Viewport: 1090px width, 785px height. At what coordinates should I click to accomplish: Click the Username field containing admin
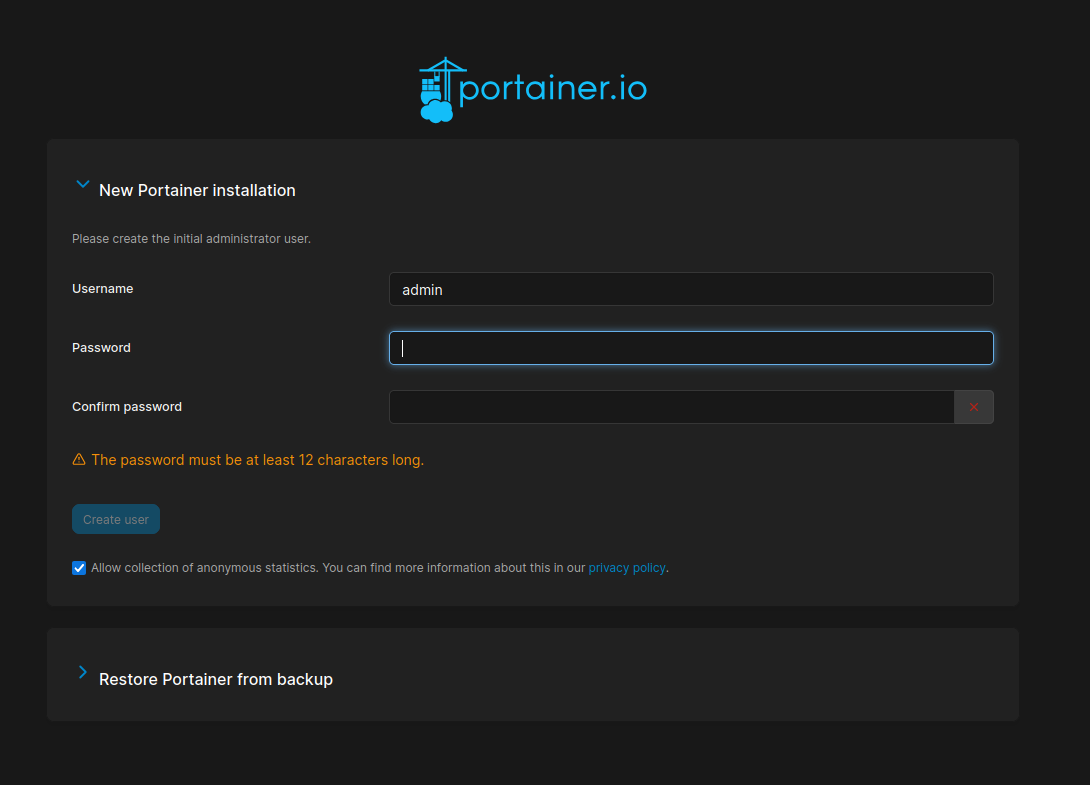coord(690,289)
